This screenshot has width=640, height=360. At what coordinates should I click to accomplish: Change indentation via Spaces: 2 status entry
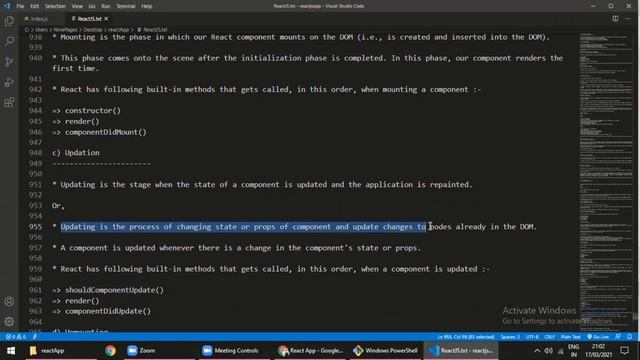pos(510,337)
